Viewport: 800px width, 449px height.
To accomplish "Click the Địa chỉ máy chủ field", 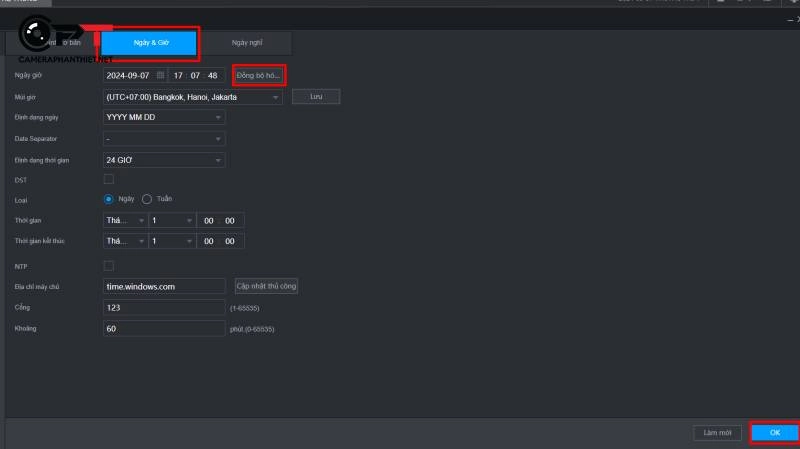I will click(x=164, y=286).
